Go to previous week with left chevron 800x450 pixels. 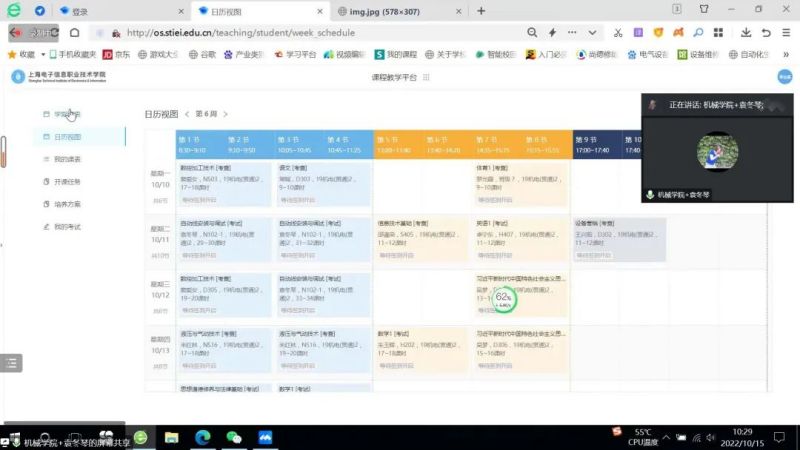(188, 115)
